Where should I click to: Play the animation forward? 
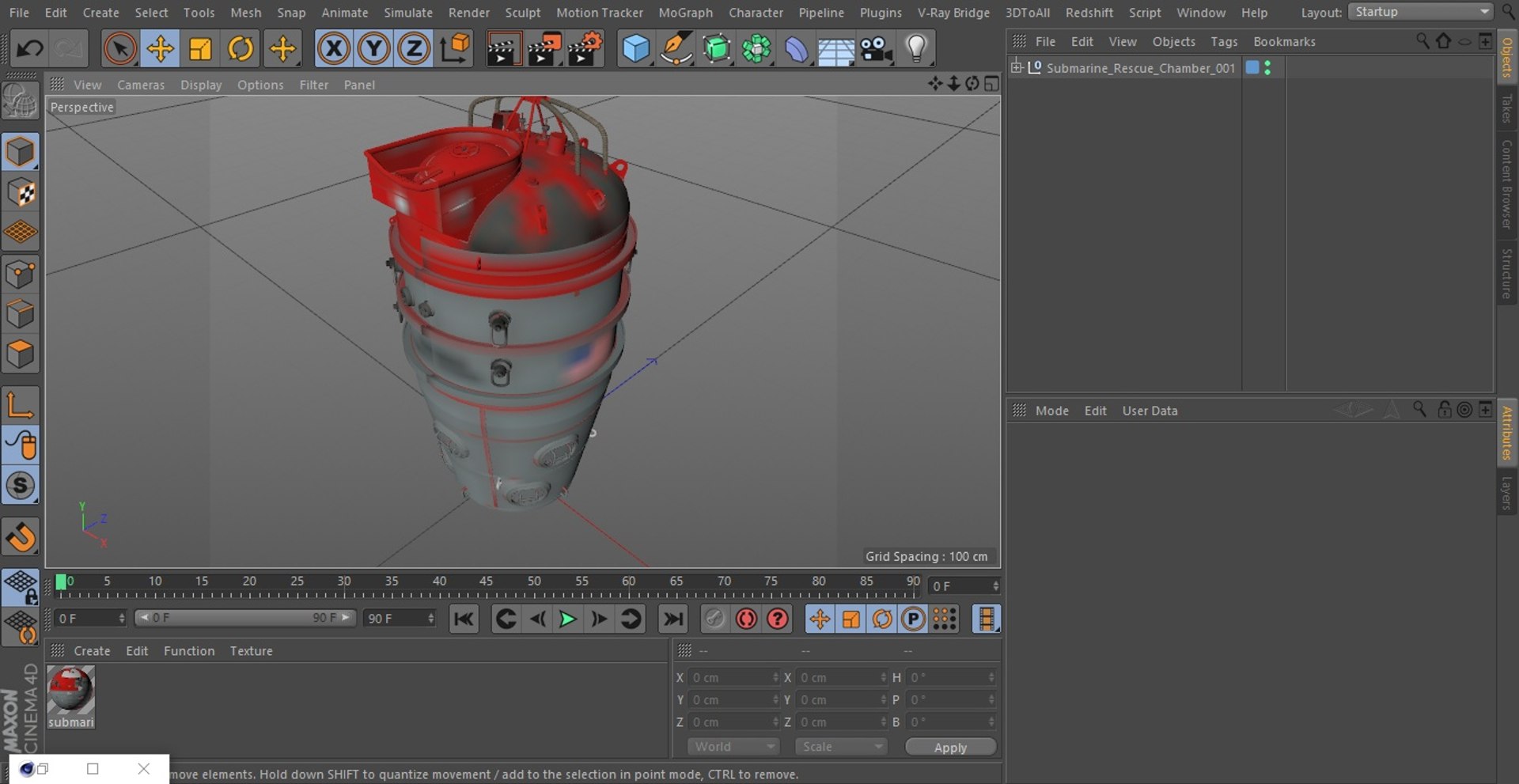pyautogui.click(x=567, y=619)
